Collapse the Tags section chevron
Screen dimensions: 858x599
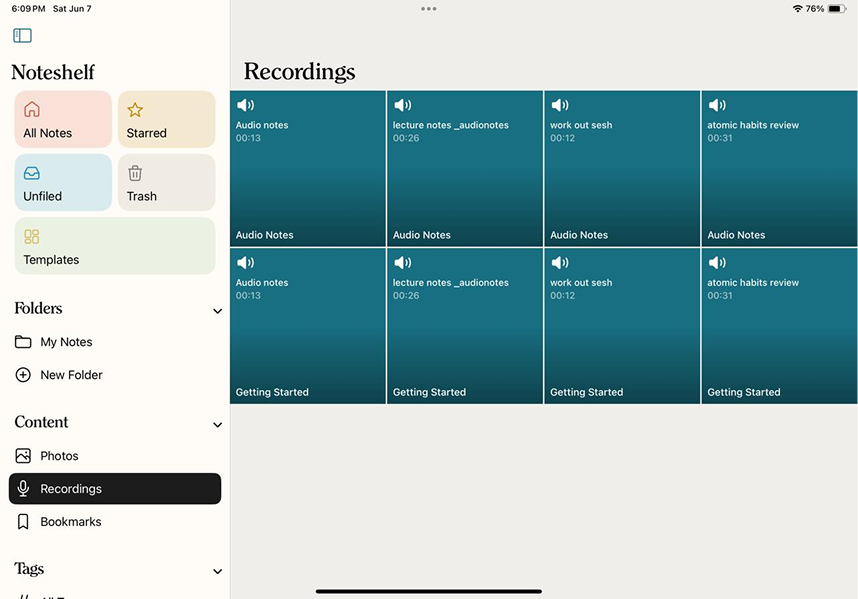[217, 571]
